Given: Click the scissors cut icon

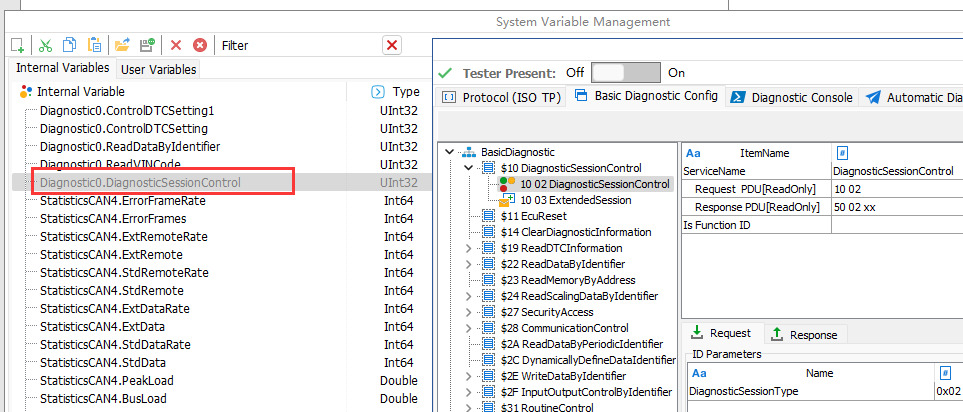Looking at the screenshot, I should (x=45, y=45).
